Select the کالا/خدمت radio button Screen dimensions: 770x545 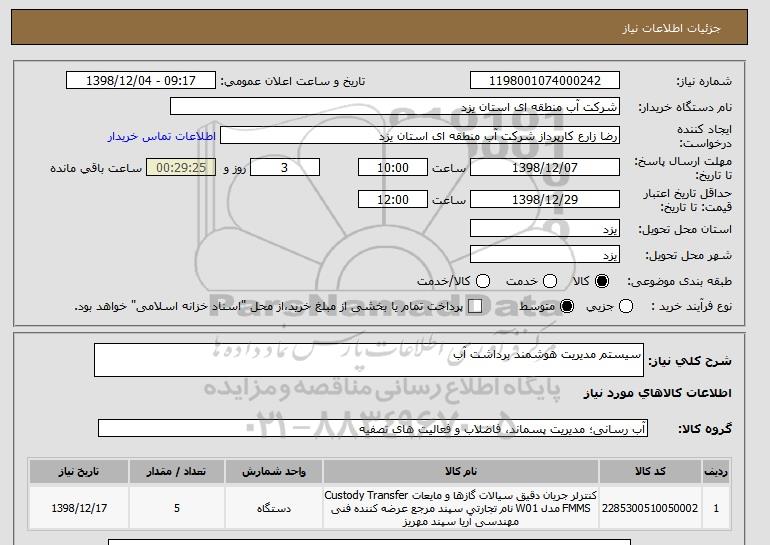[x=483, y=281]
